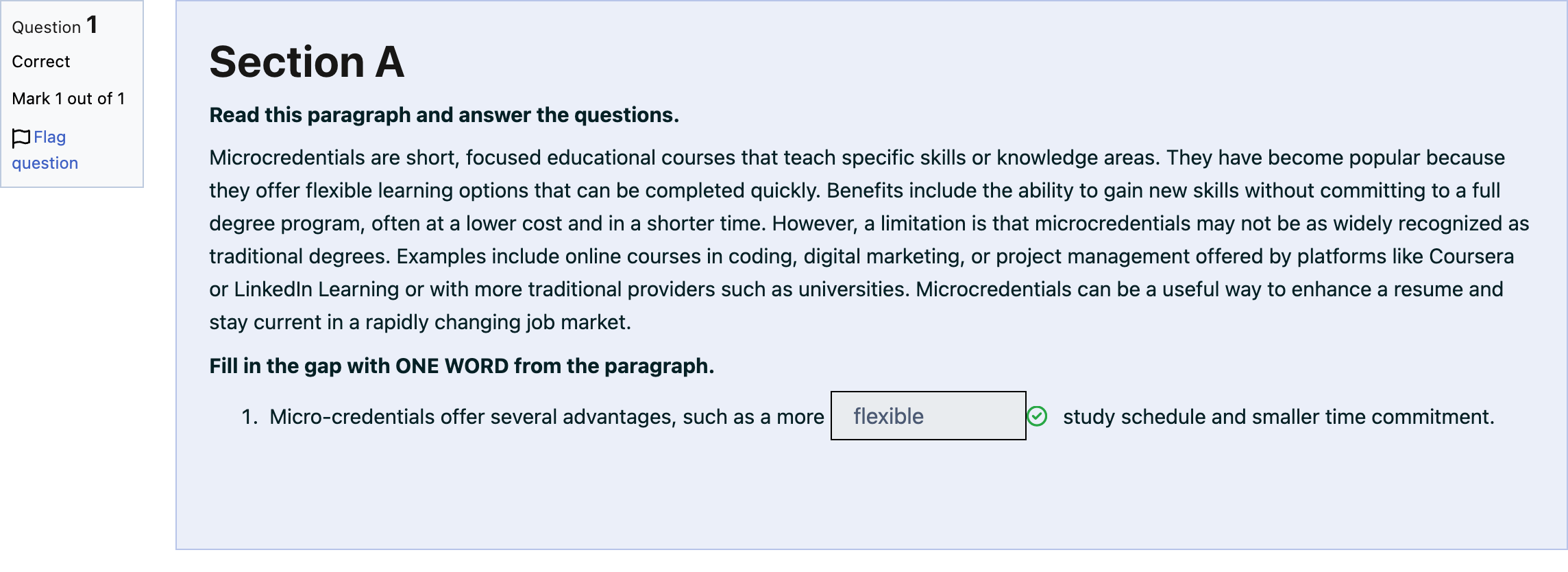The width and height of the screenshot is (1568, 572).
Task: Click "Read this paragraph and answer the questions."
Action: pos(444,115)
